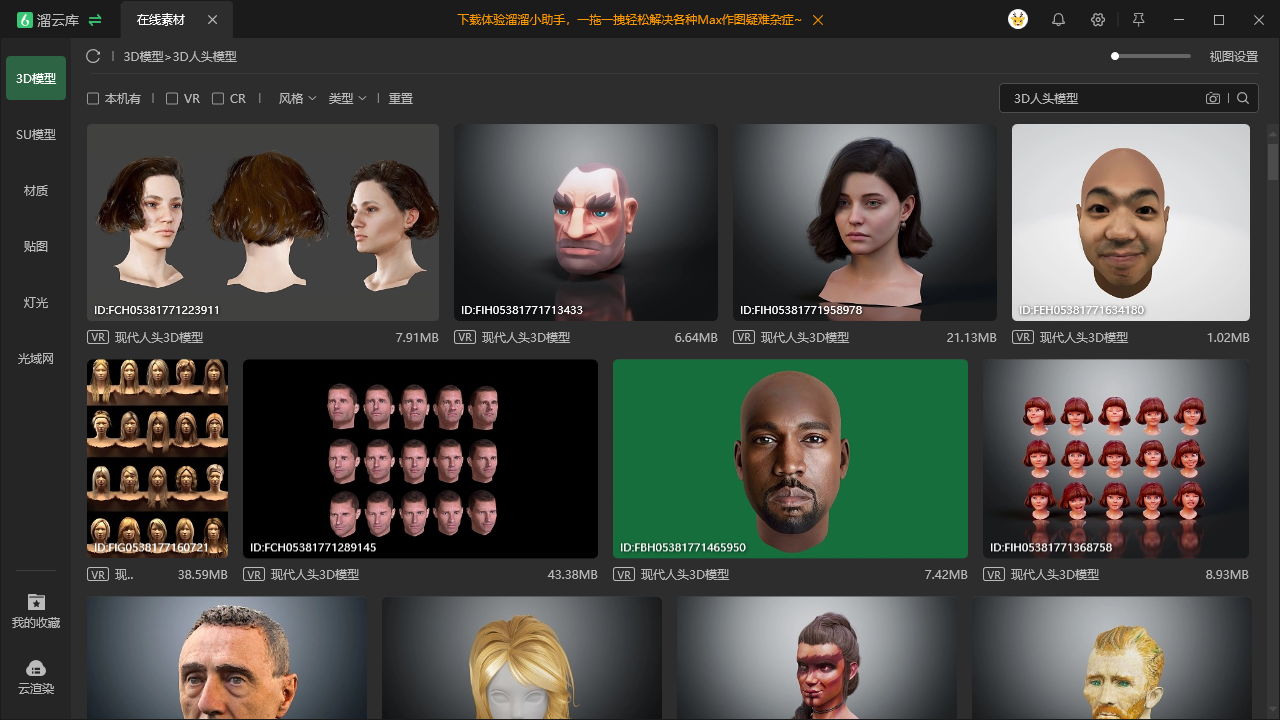The width and height of the screenshot is (1280, 720).
Task: Open gray-haired man head thumbnail
Action: click(x=227, y=658)
